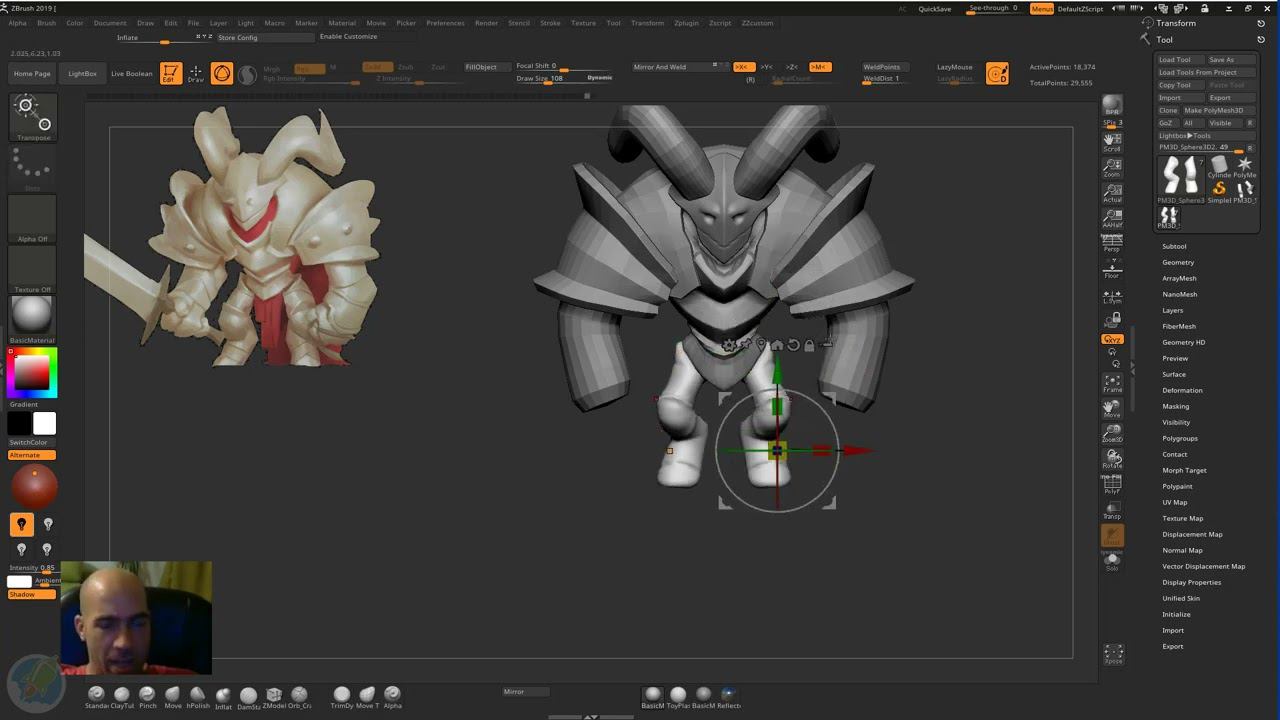This screenshot has width=1280, height=720.
Task: Toggle Persp perspective view
Action: tap(1112, 242)
